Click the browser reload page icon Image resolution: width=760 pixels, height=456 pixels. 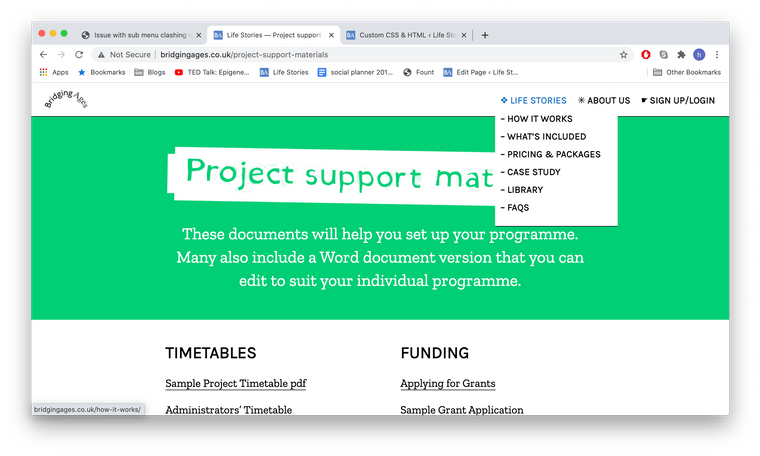click(79, 54)
